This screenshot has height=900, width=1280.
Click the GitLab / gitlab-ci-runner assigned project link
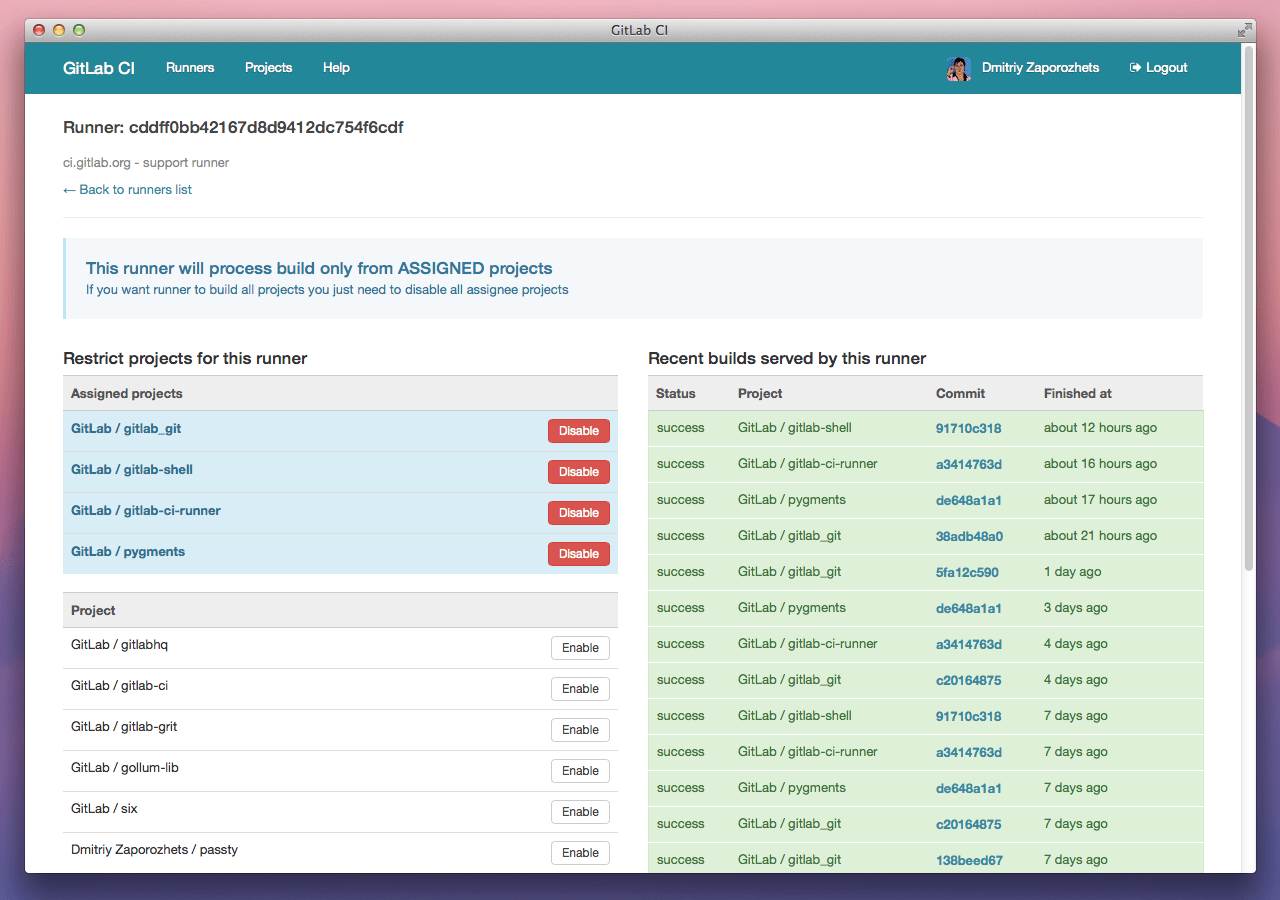(x=145, y=510)
